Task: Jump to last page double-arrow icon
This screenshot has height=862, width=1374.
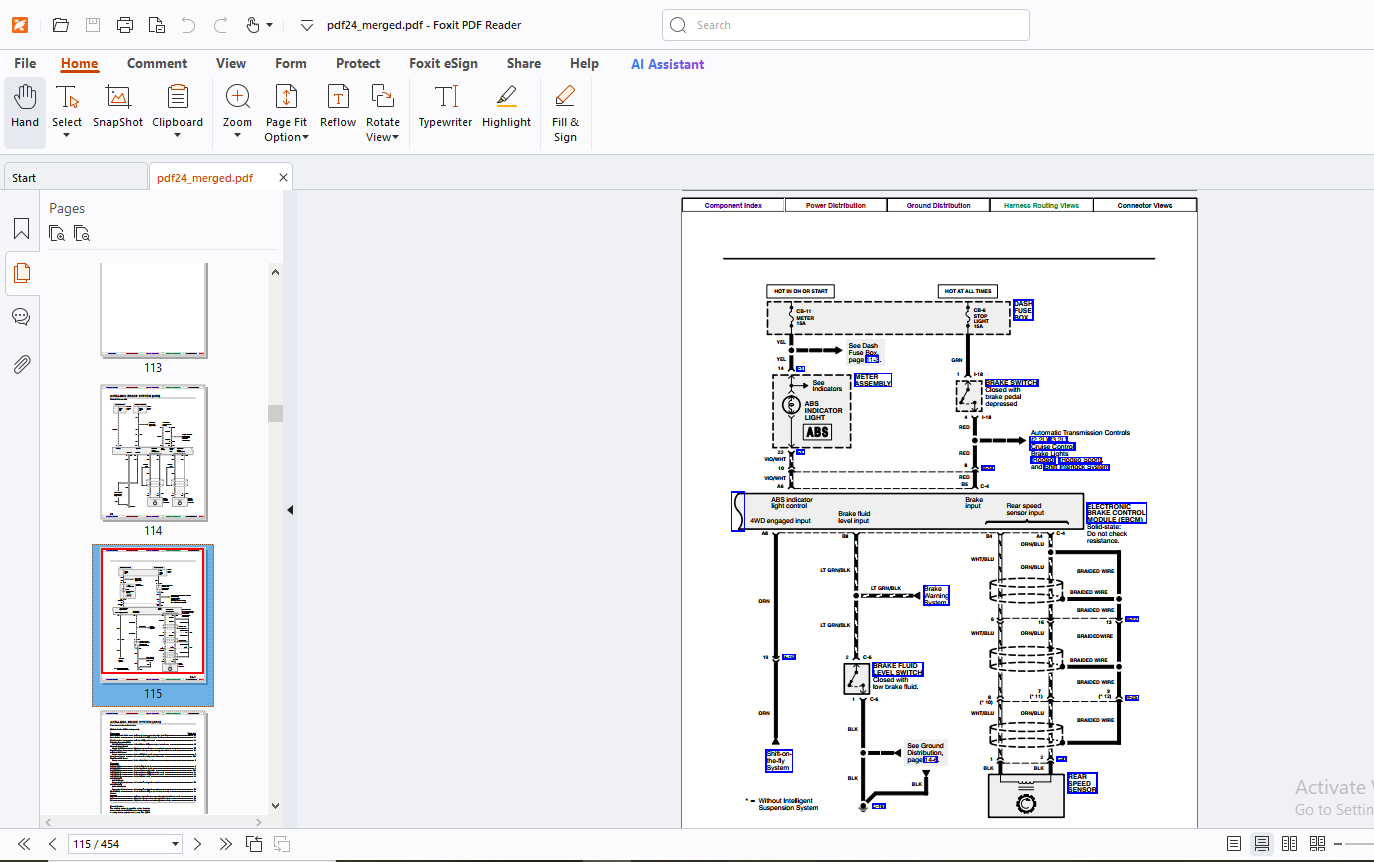Action: coord(226,844)
